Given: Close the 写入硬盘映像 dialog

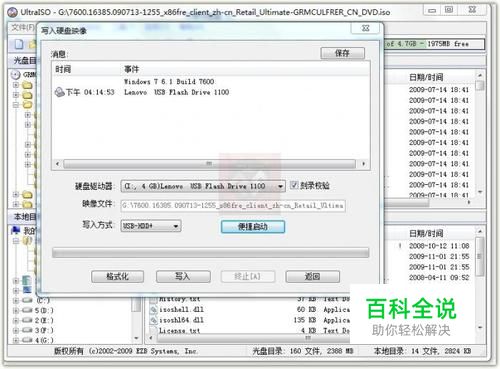Looking at the screenshot, I should 365,28.
